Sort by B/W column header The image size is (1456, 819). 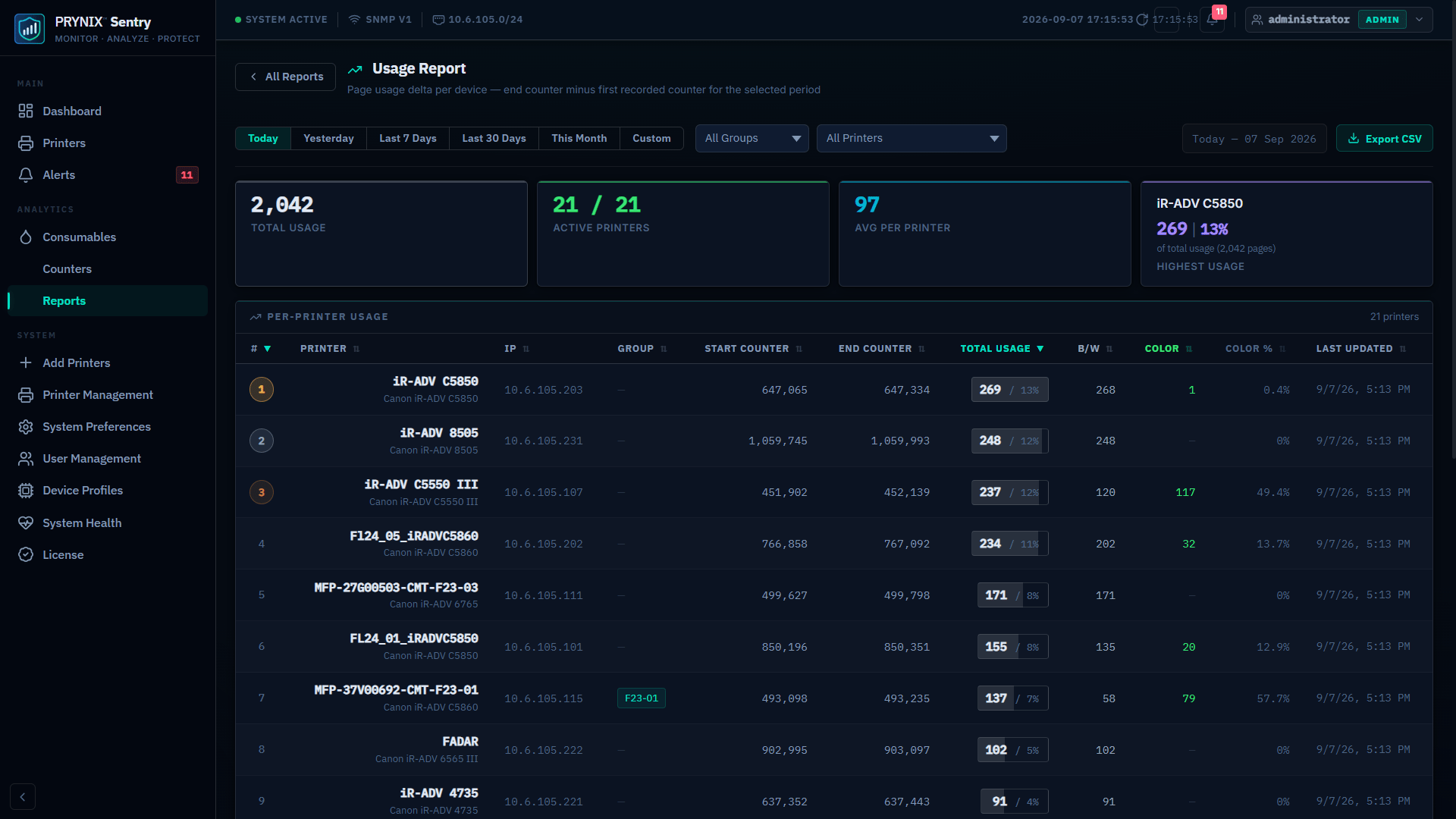point(1095,349)
